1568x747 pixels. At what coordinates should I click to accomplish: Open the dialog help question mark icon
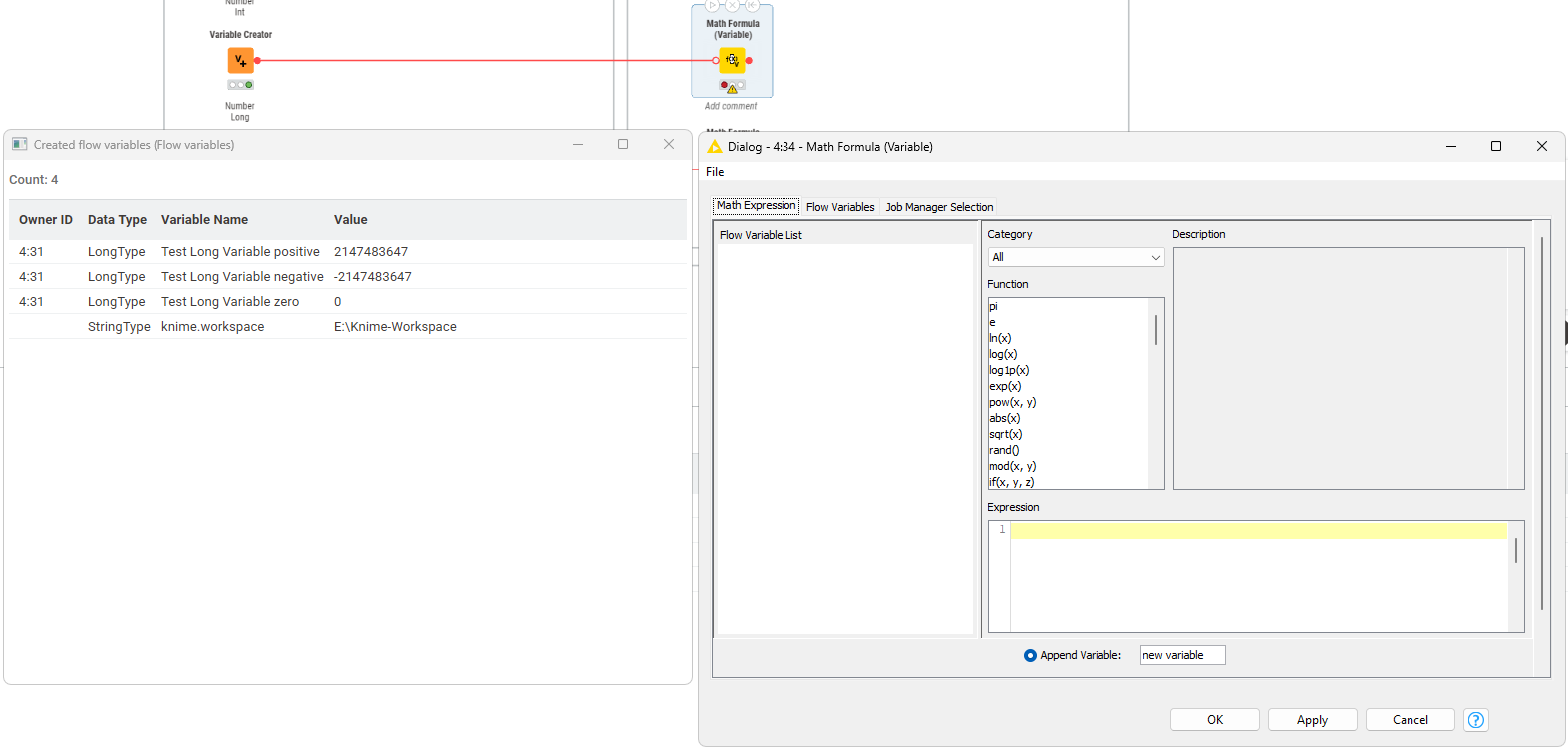(1476, 720)
